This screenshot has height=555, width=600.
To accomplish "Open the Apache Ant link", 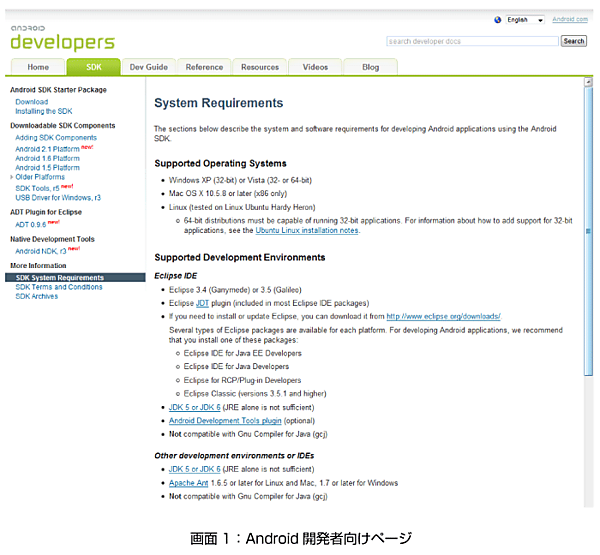I will tap(189, 483).
